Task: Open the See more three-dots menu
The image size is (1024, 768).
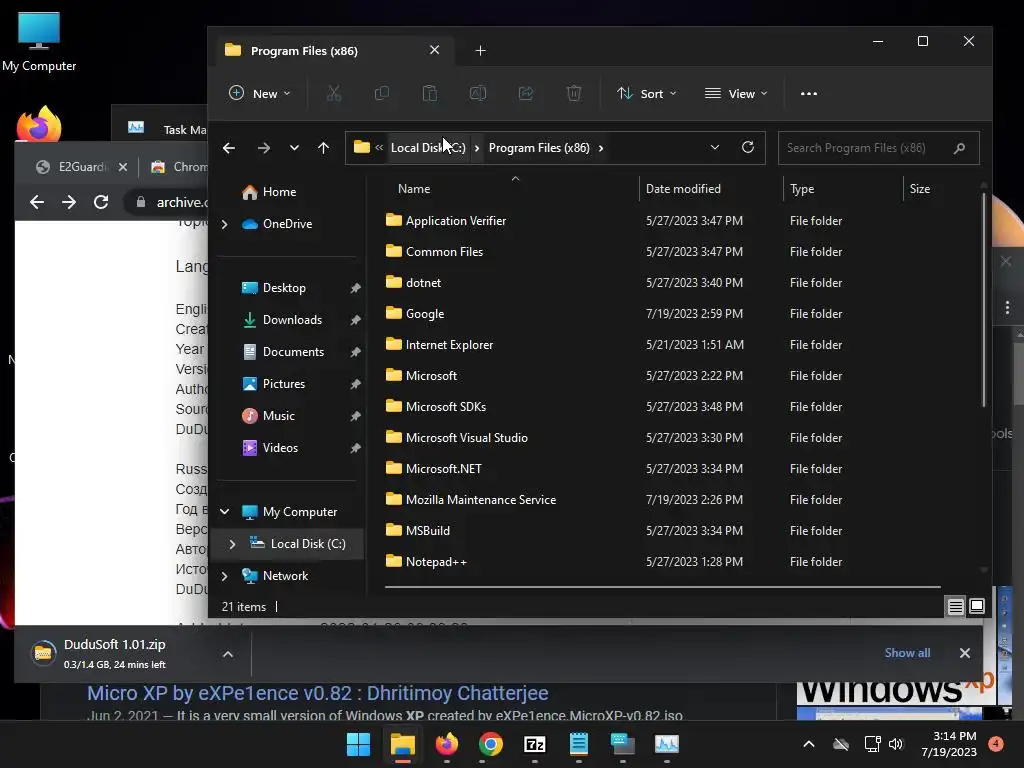Action: pyautogui.click(x=808, y=93)
